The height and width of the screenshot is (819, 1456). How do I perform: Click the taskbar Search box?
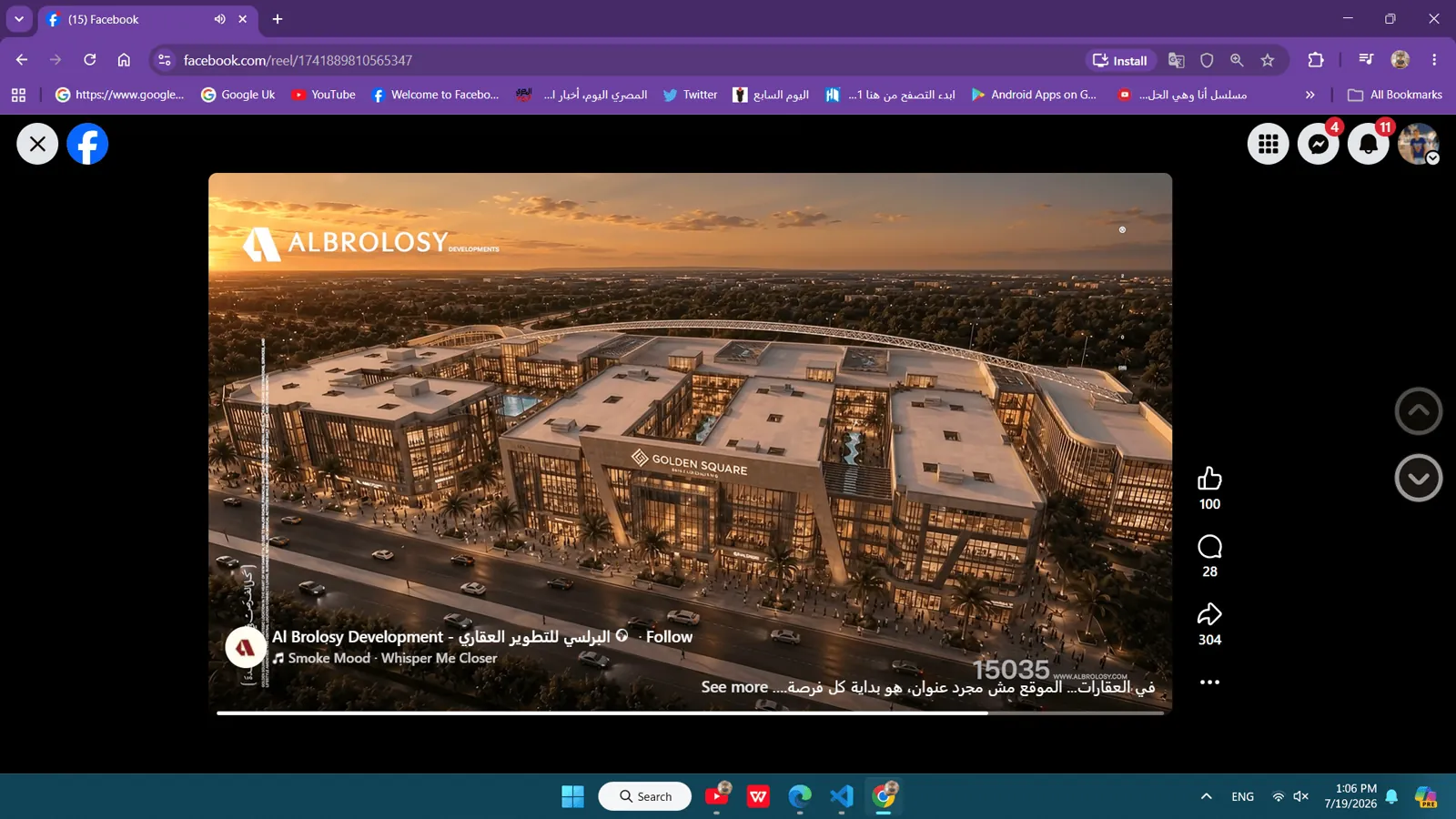644,796
